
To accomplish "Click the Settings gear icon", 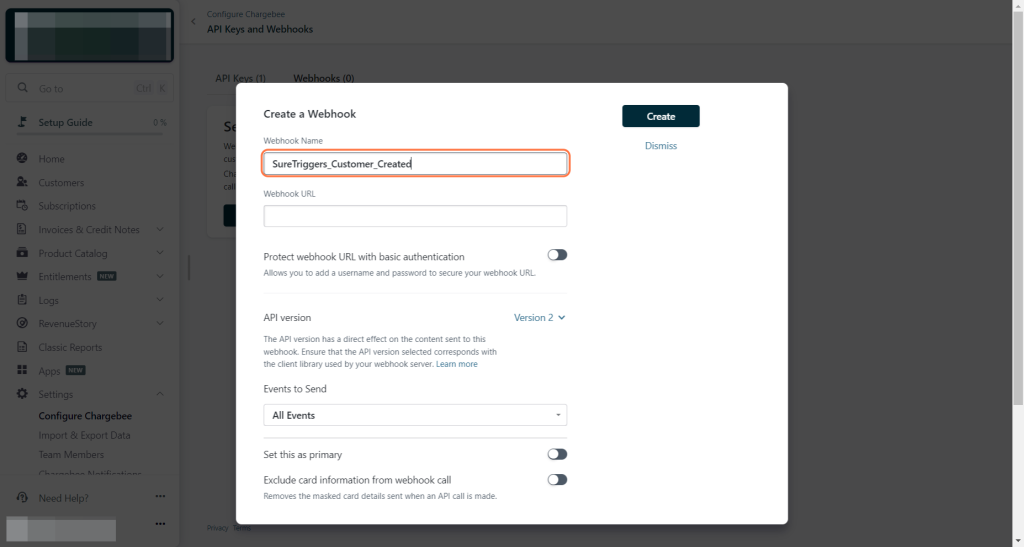I will (22, 394).
